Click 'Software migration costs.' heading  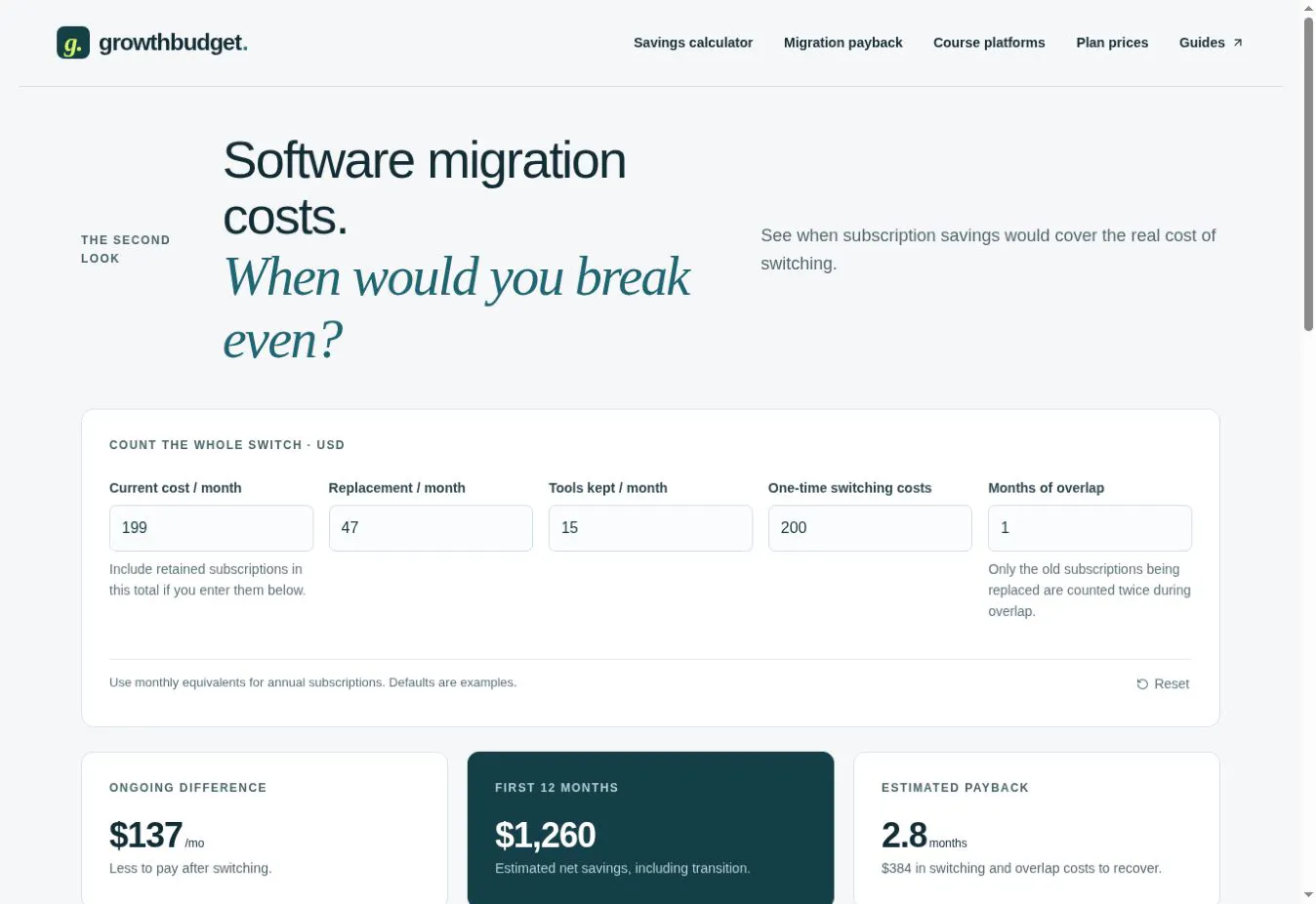point(425,188)
